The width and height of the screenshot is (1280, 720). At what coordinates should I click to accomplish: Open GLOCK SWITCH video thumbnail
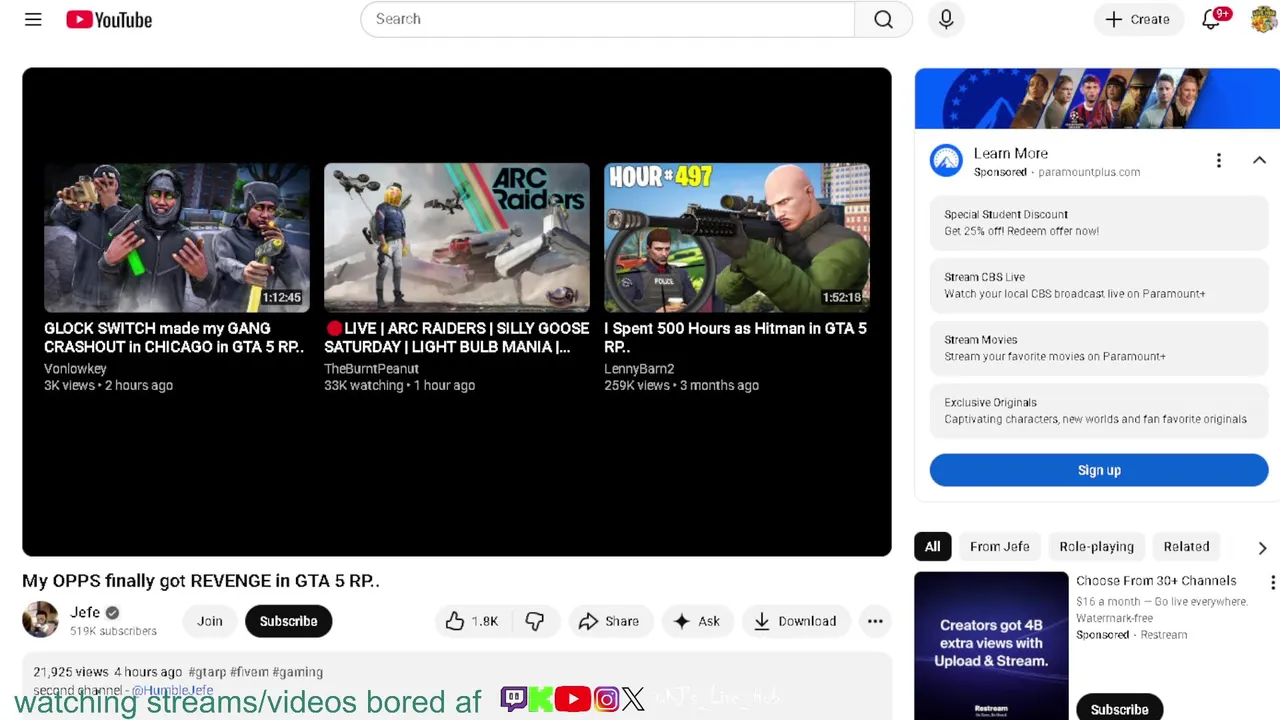pyautogui.click(x=177, y=238)
